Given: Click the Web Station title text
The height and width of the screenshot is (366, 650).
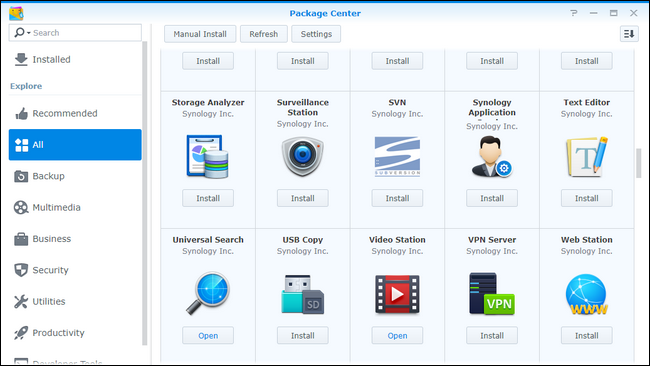Looking at the screenshot, I should [587, 240].
